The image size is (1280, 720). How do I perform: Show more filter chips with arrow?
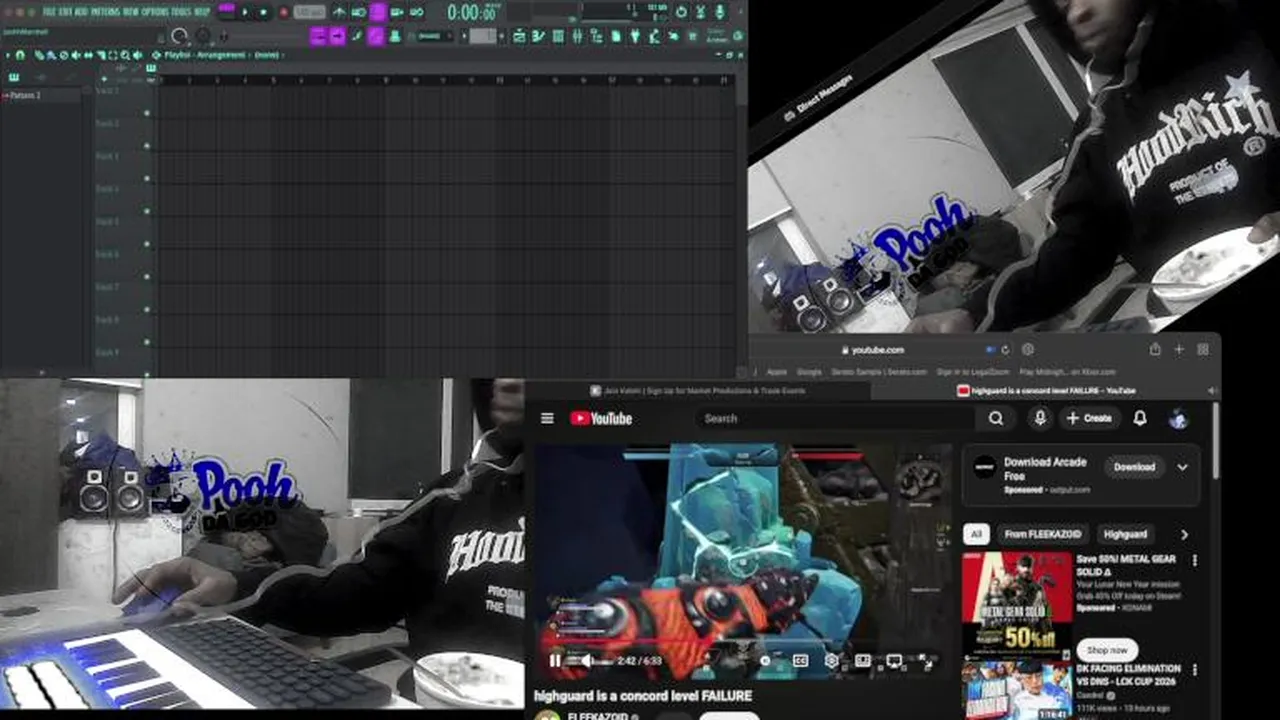click(x=1184, y=534)
